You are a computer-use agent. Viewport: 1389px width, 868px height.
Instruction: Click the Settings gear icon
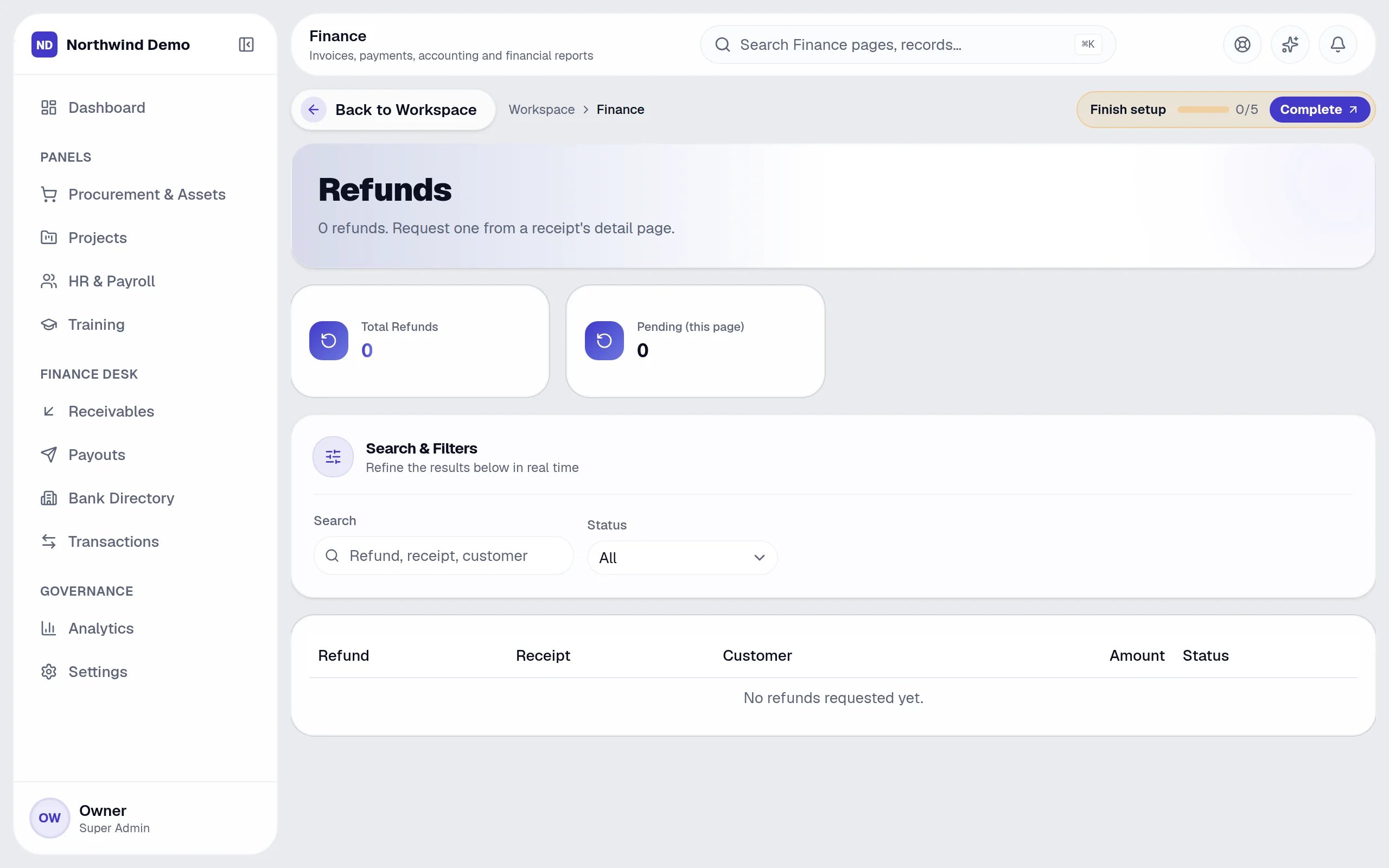(49, 672)
